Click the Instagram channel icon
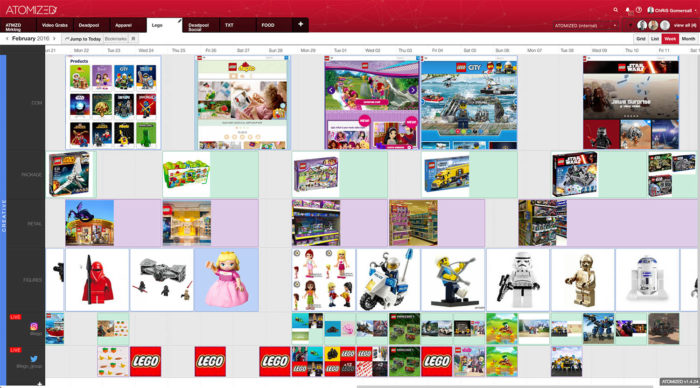 34,326
